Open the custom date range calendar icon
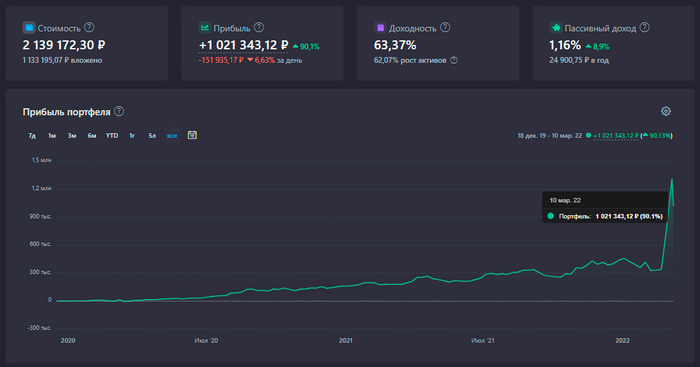Screen dimensions: 700x367 click(192, 135)
